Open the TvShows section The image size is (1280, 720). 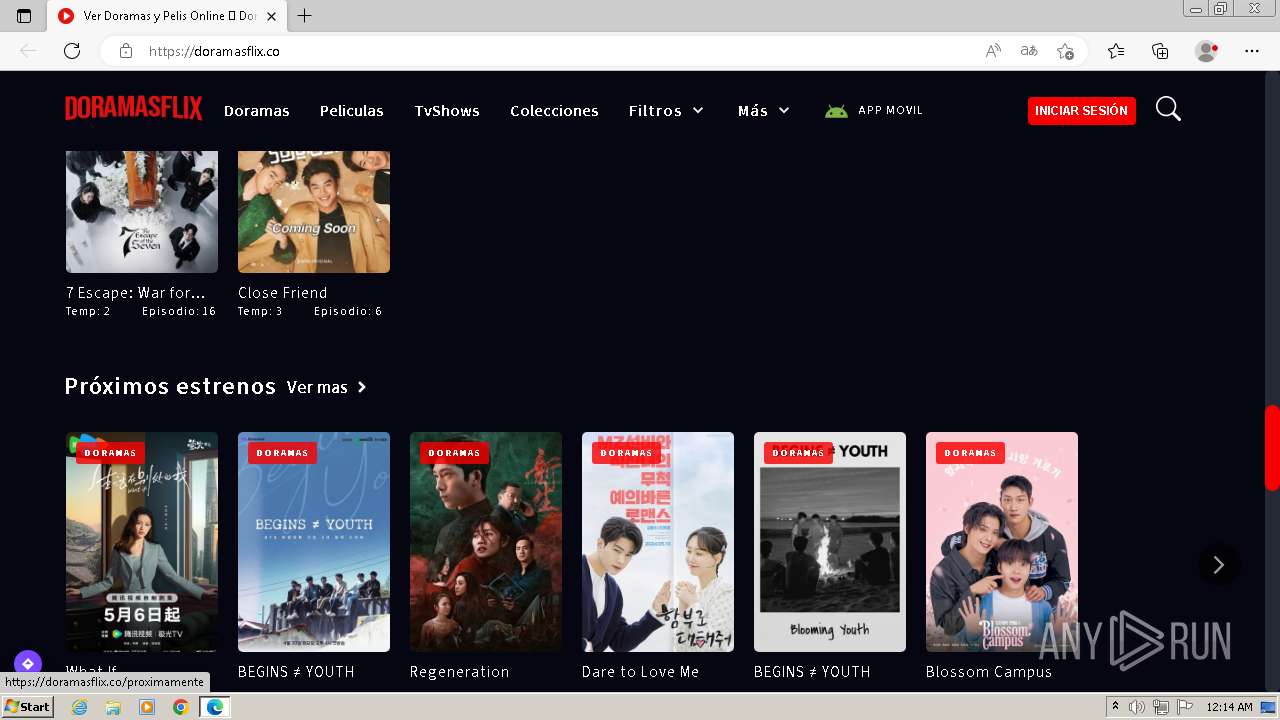(447, 110)
